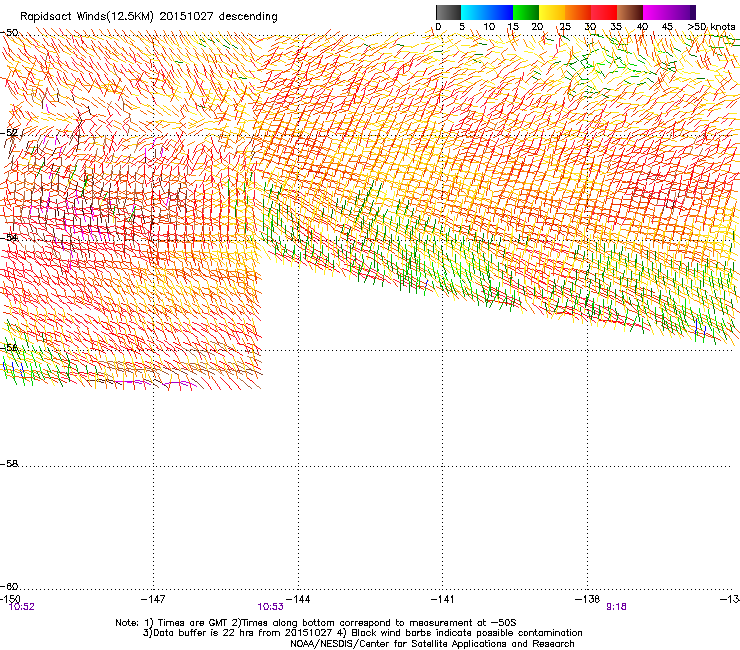Click the red 30-35 knots legend segment
Screen dimensions: 740x650
click(604, 12)
